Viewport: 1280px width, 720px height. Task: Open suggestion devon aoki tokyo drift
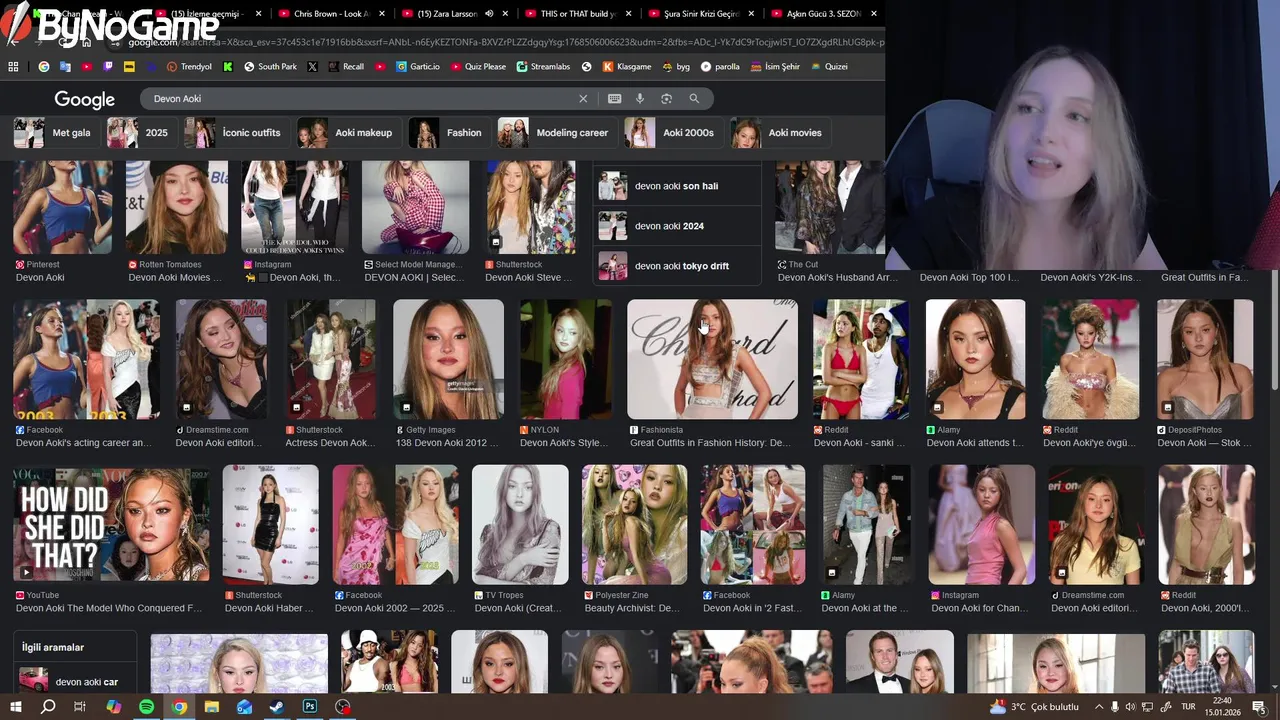(677, 266)
